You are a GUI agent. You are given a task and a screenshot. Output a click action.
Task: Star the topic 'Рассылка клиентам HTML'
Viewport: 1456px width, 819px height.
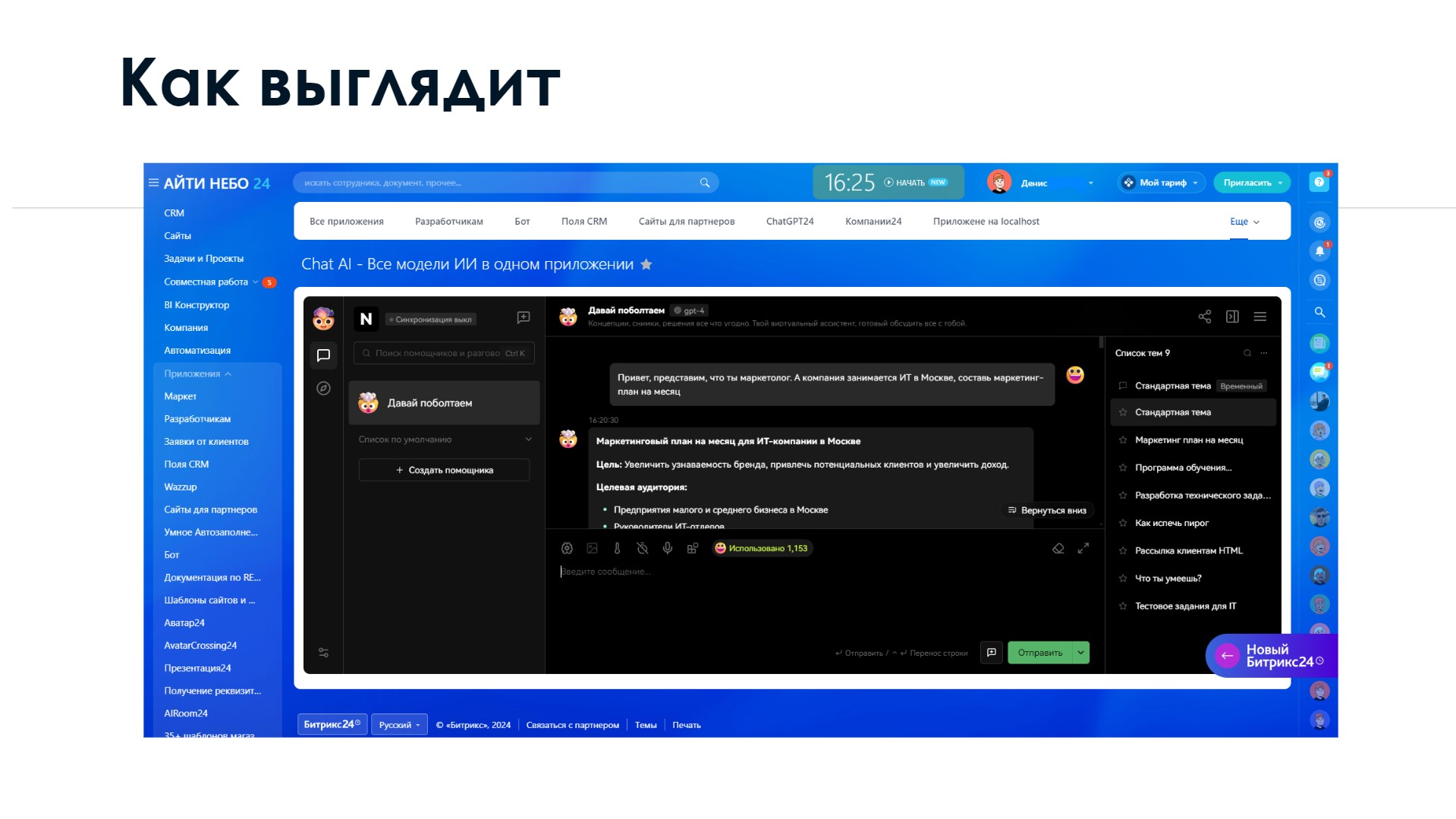coord(1123,551)
